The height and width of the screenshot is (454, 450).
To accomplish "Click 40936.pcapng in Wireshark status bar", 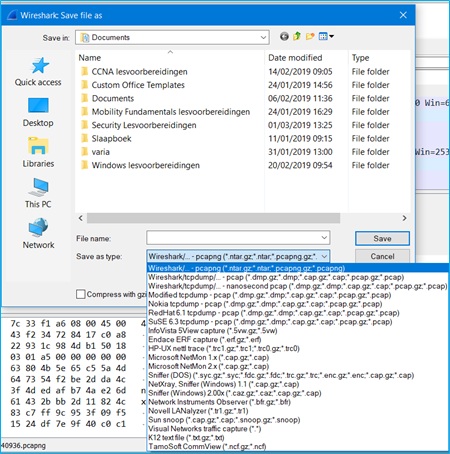I will tap(23, 445).
